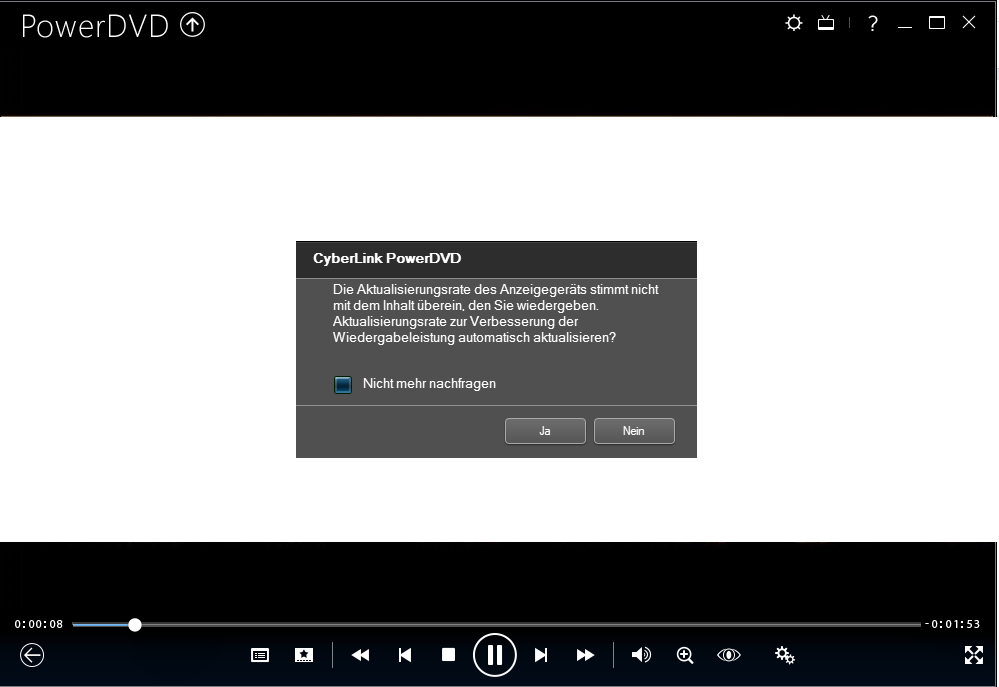Go back with the circled arrow icon
Image resolution: width=999 pixels, height=687 pixels.
coord(32,655)
